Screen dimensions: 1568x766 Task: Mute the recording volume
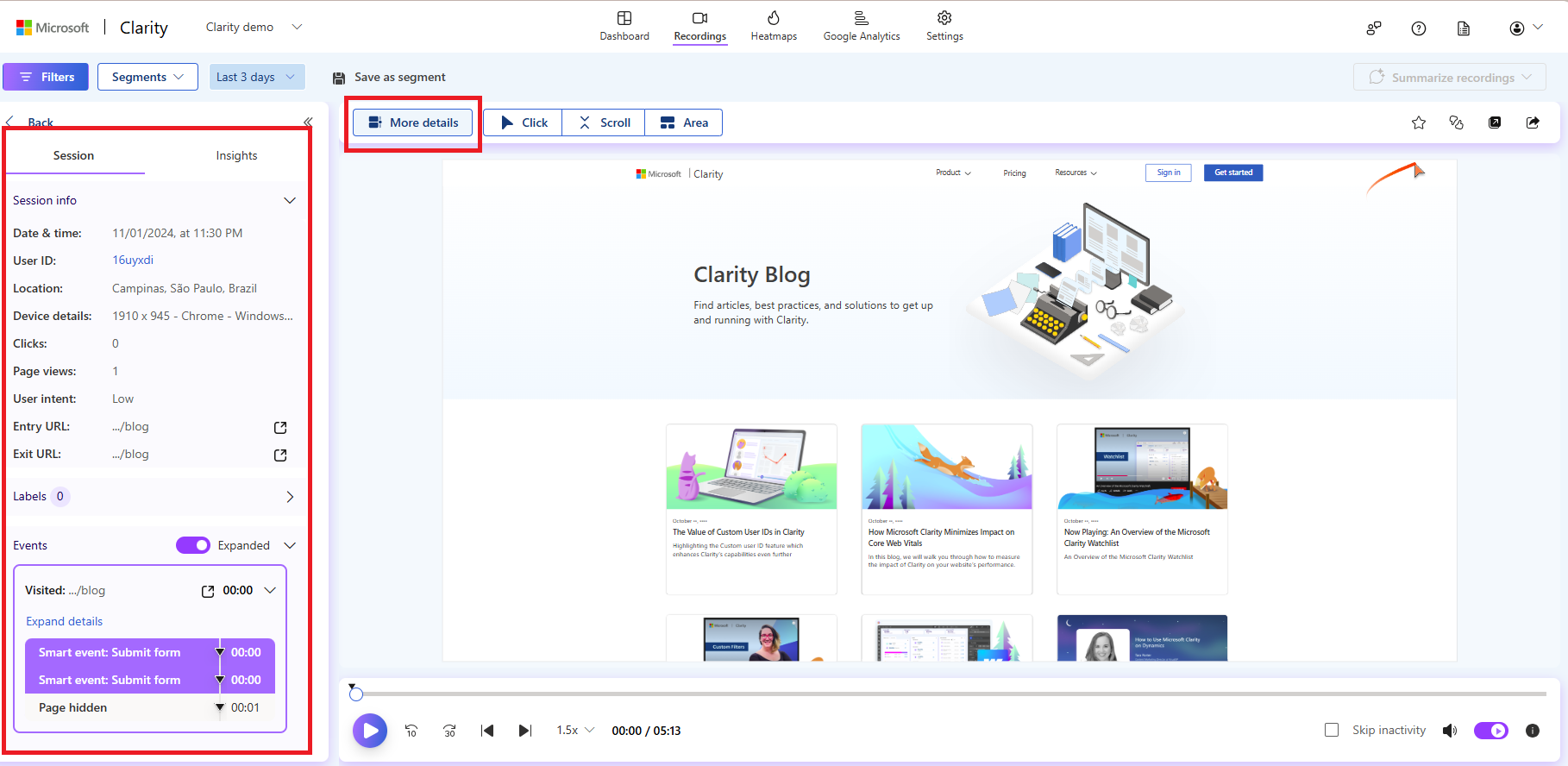[1450, 731]
